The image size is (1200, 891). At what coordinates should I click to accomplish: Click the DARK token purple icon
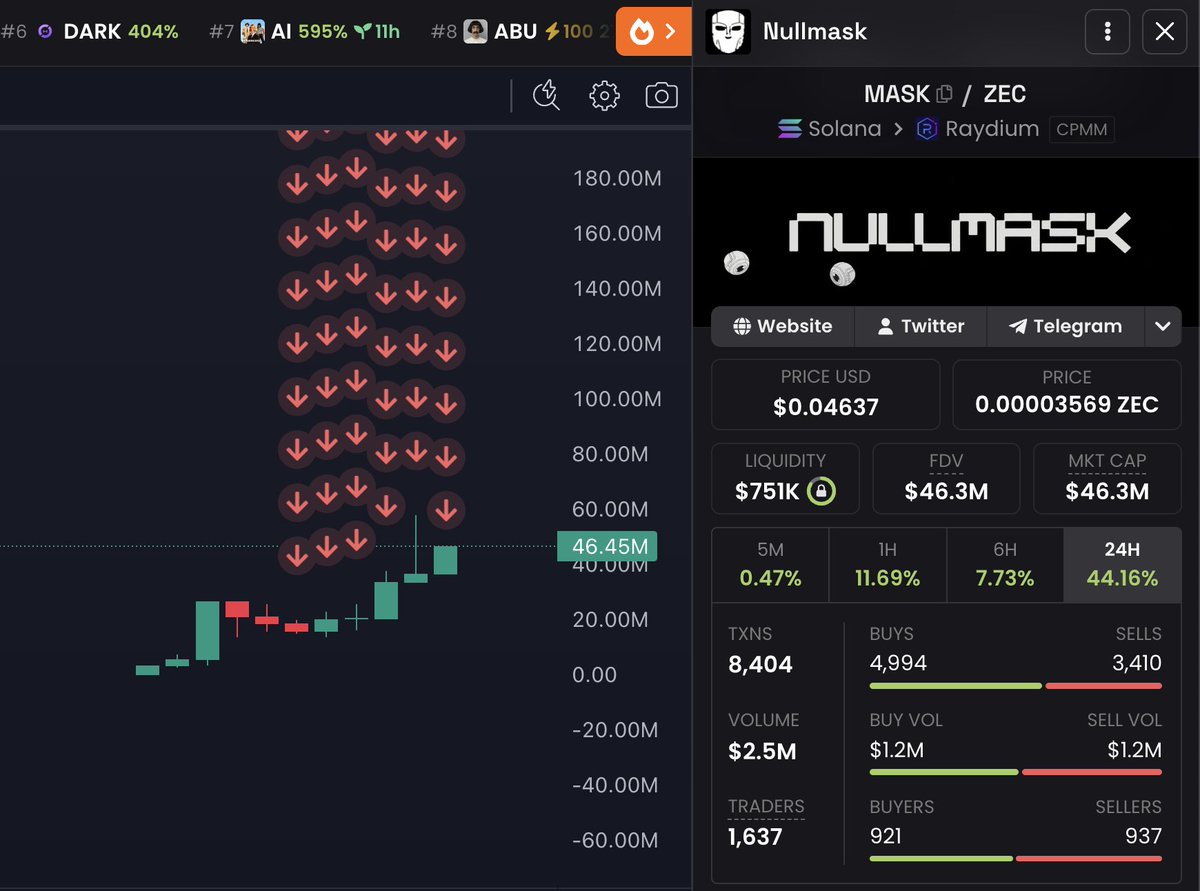point(45,32)
